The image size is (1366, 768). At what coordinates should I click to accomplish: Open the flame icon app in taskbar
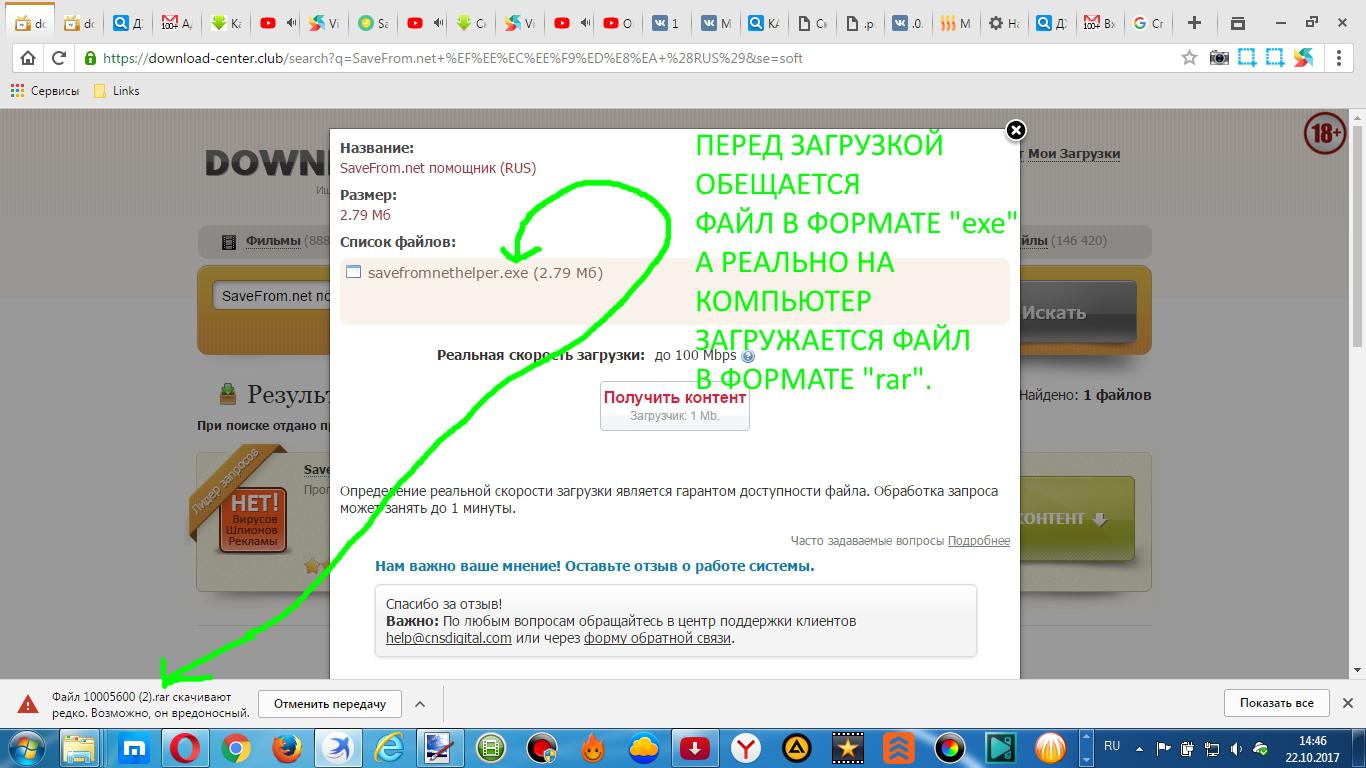click(x=593, y=748)
